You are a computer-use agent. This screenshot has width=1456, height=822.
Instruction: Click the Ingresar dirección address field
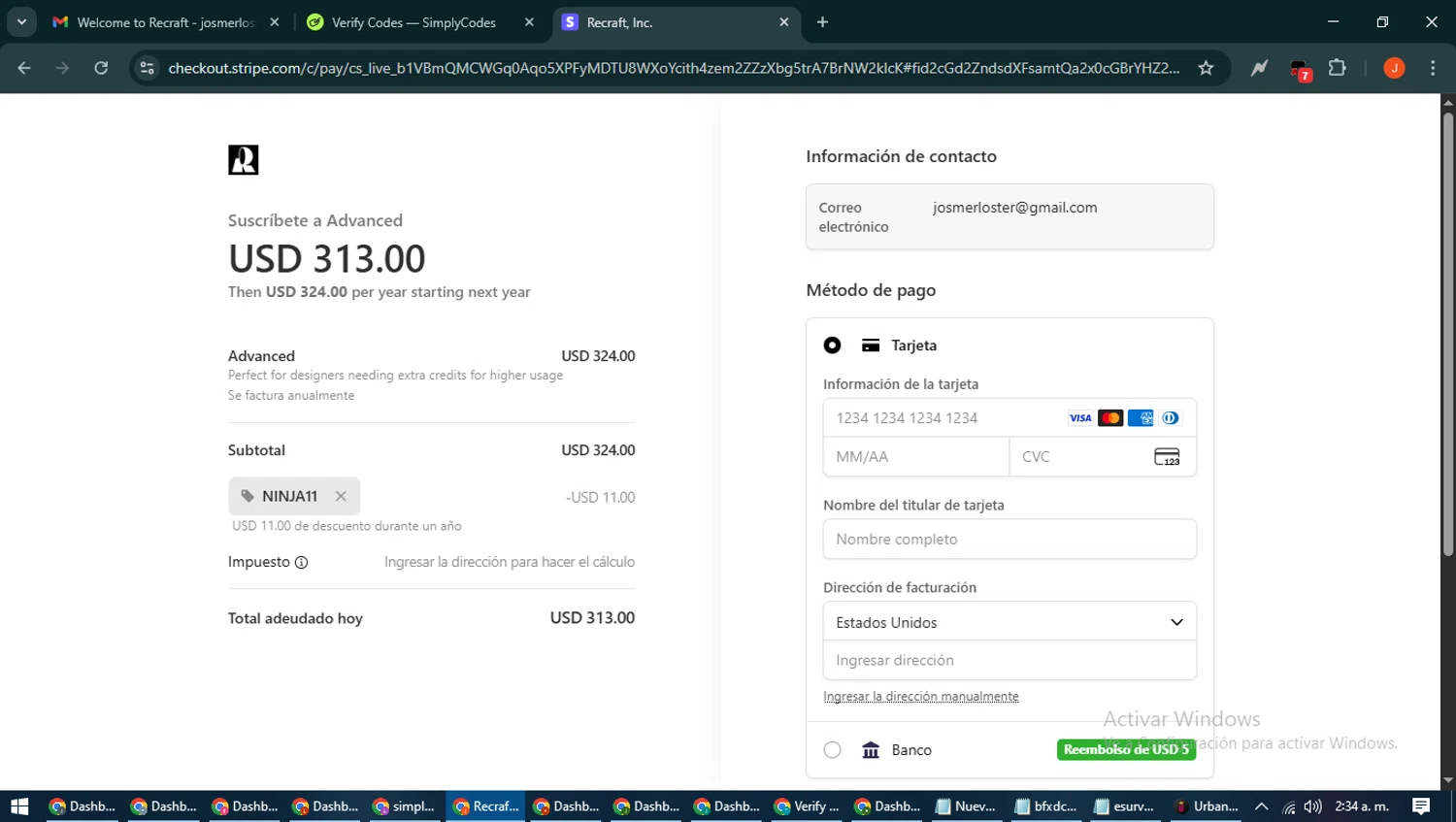1009,660
